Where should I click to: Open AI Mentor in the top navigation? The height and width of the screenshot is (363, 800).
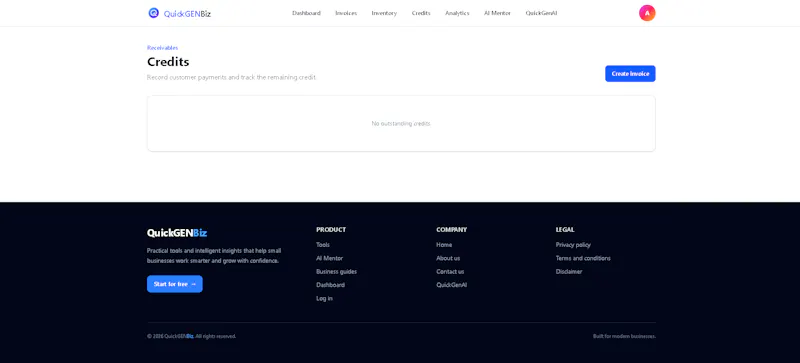[497, 13]
